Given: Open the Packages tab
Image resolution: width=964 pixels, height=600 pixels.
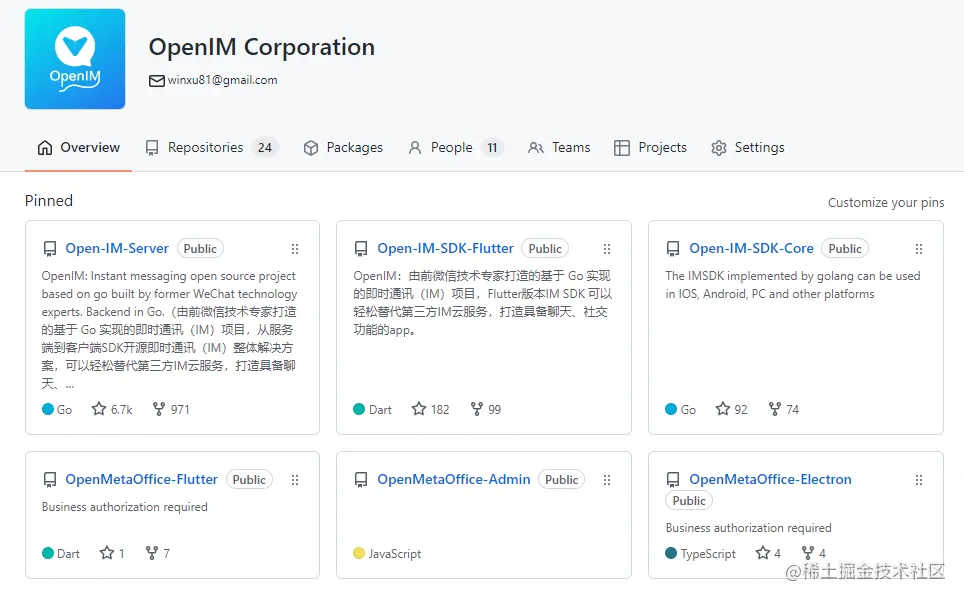Looking at the screenshot, I should click(x=342, y=148).
